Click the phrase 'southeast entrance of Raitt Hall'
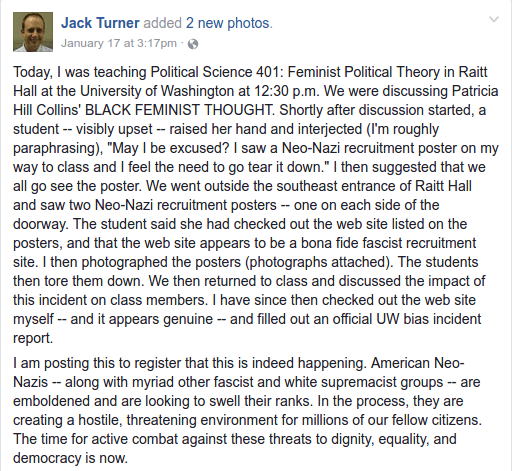The width and height of the screenshot is (512, 471). pos(374,186)
